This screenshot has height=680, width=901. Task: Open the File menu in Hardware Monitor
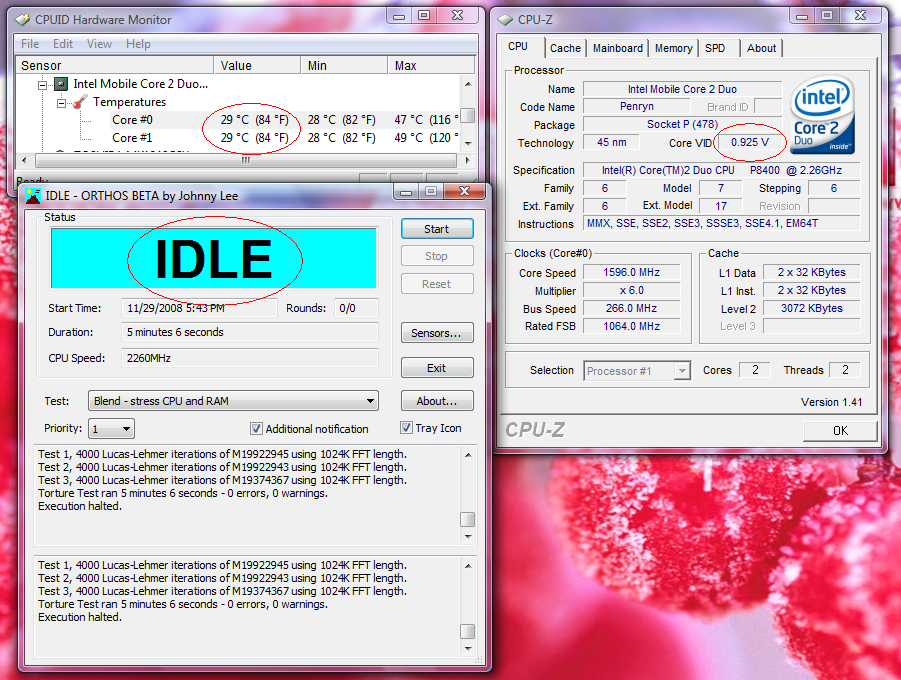click(x=30, y=44)
